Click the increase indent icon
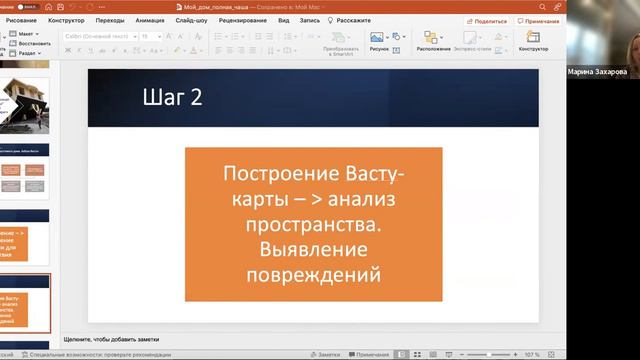This screenshot has height=360, width=640. coord(269,36)
